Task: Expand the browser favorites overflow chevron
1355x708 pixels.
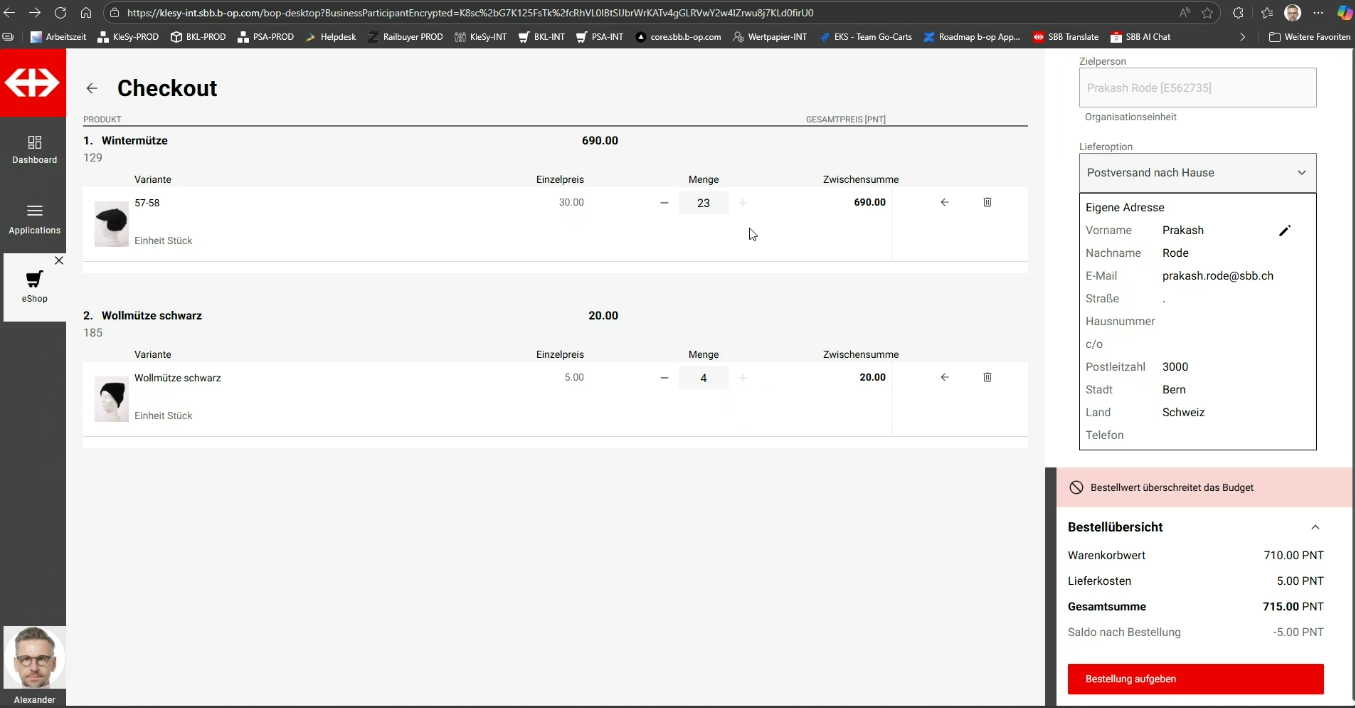Action: click(1242, 37)
